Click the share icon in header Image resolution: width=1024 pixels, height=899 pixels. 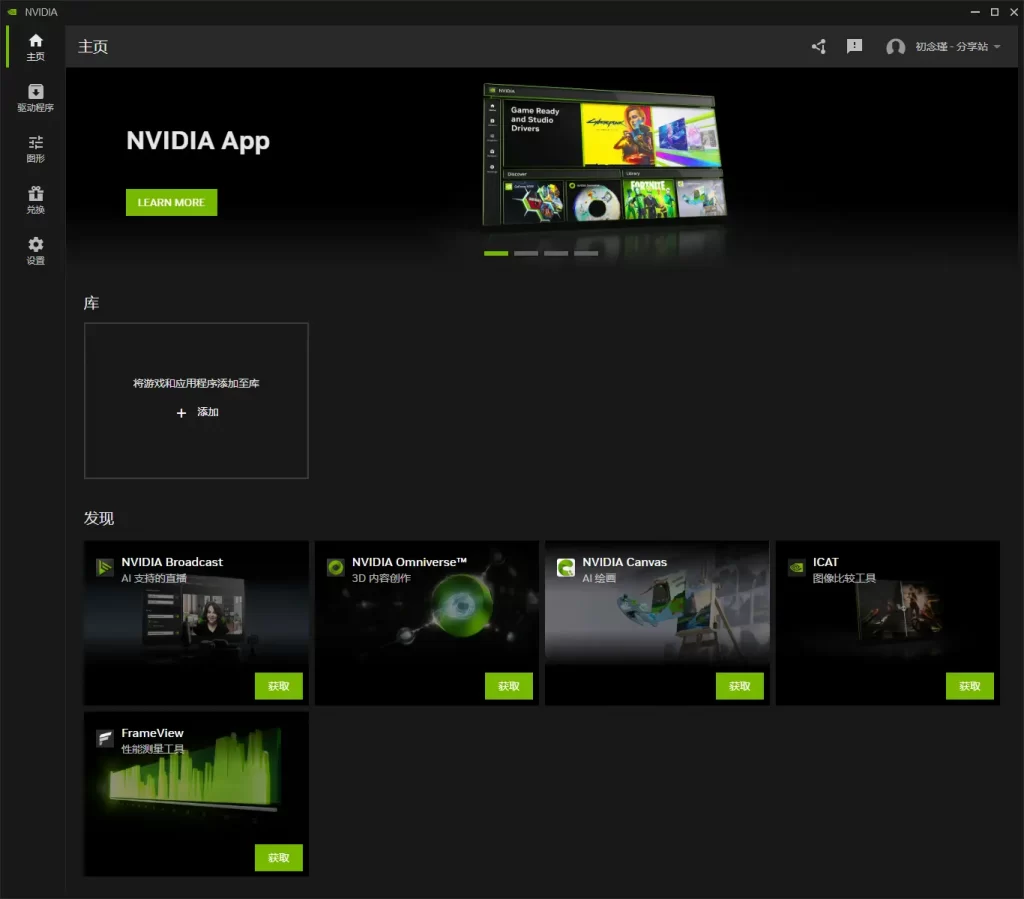tap(818, 46)
